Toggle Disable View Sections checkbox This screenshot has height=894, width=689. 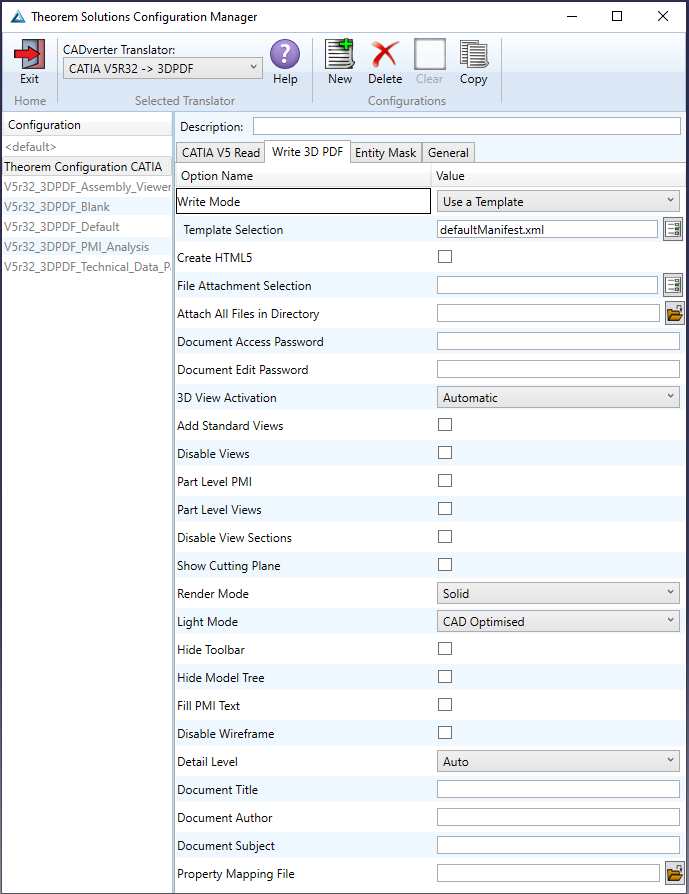pos(445,537)
